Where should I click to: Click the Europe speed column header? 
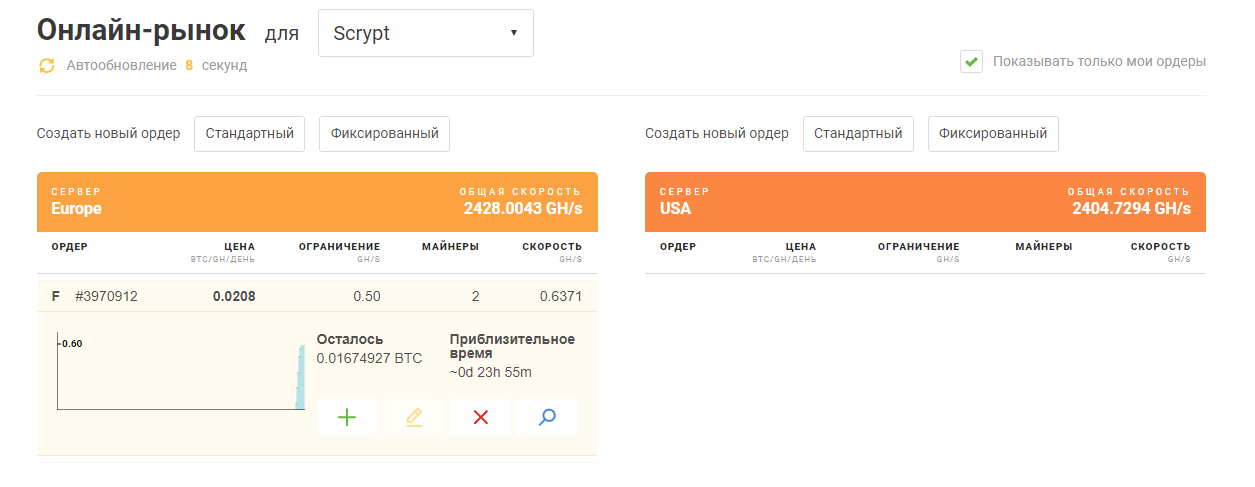point(552,247)
